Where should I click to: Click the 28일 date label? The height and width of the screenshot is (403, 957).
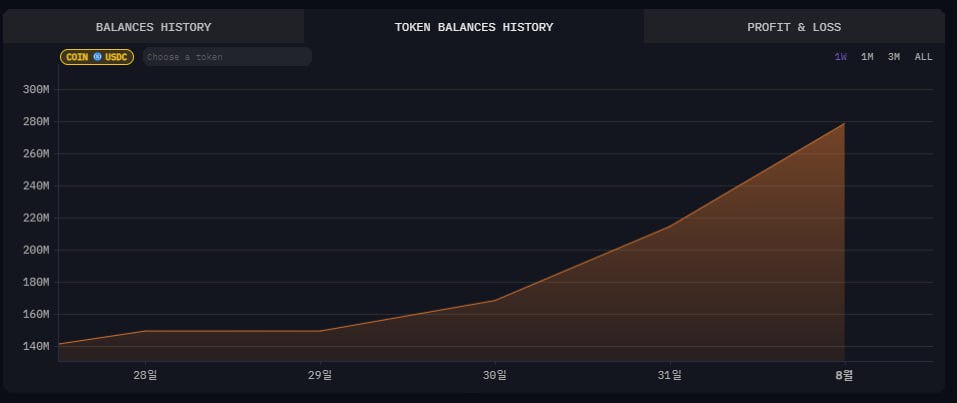click(145, 376)
